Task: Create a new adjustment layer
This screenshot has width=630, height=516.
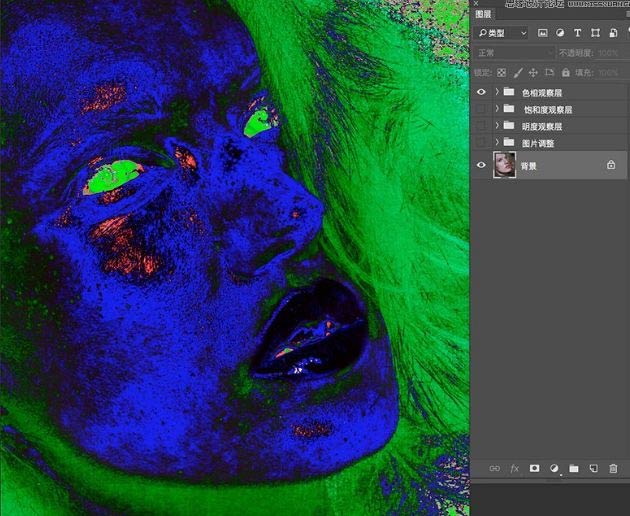Action: click(555, 468)
